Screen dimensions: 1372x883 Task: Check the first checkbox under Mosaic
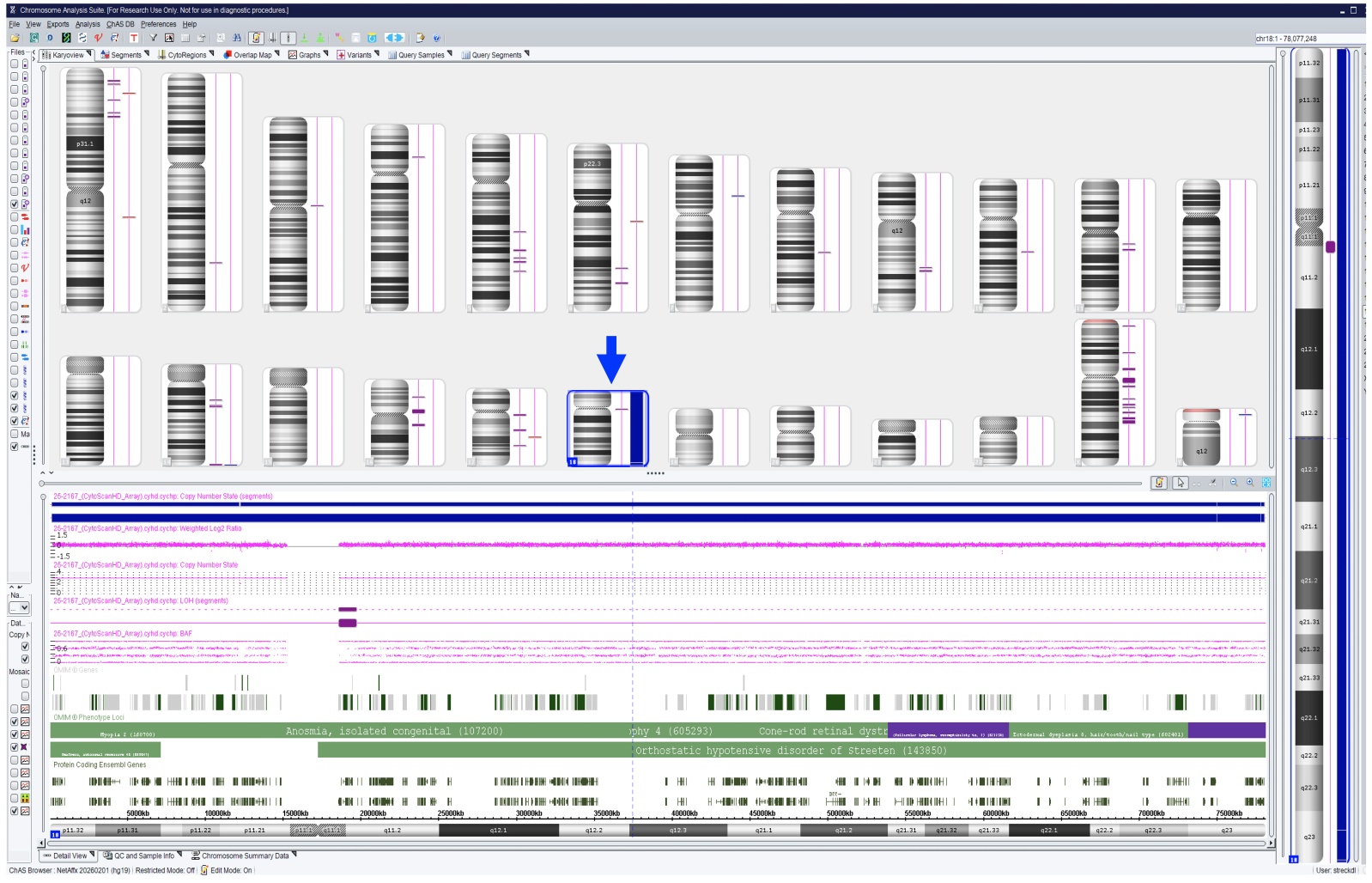[25, 684]
